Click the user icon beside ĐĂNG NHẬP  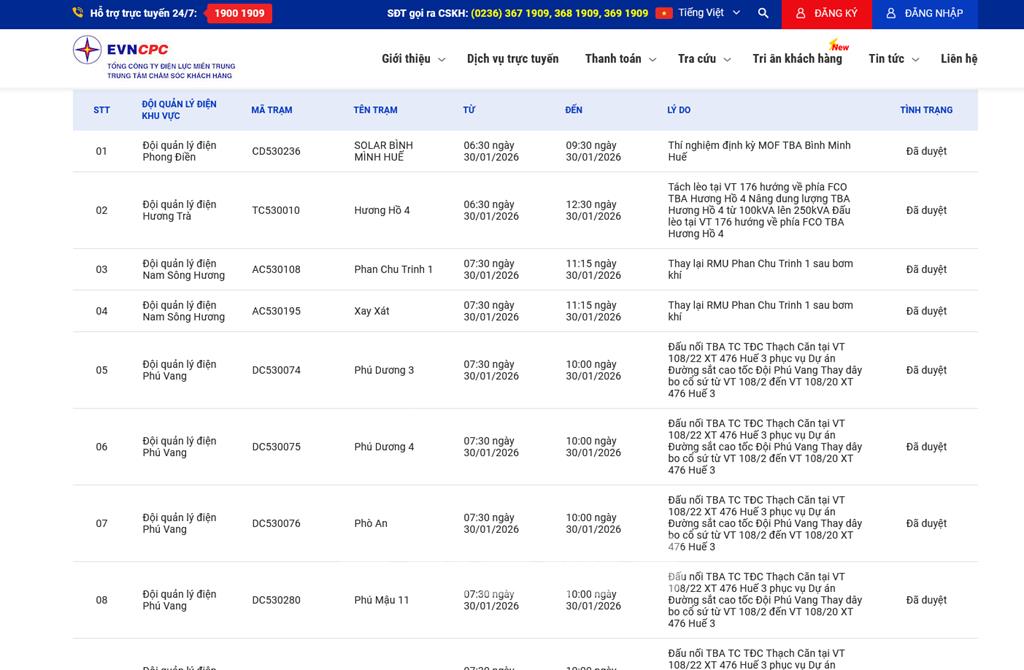(x=890, y=13)
